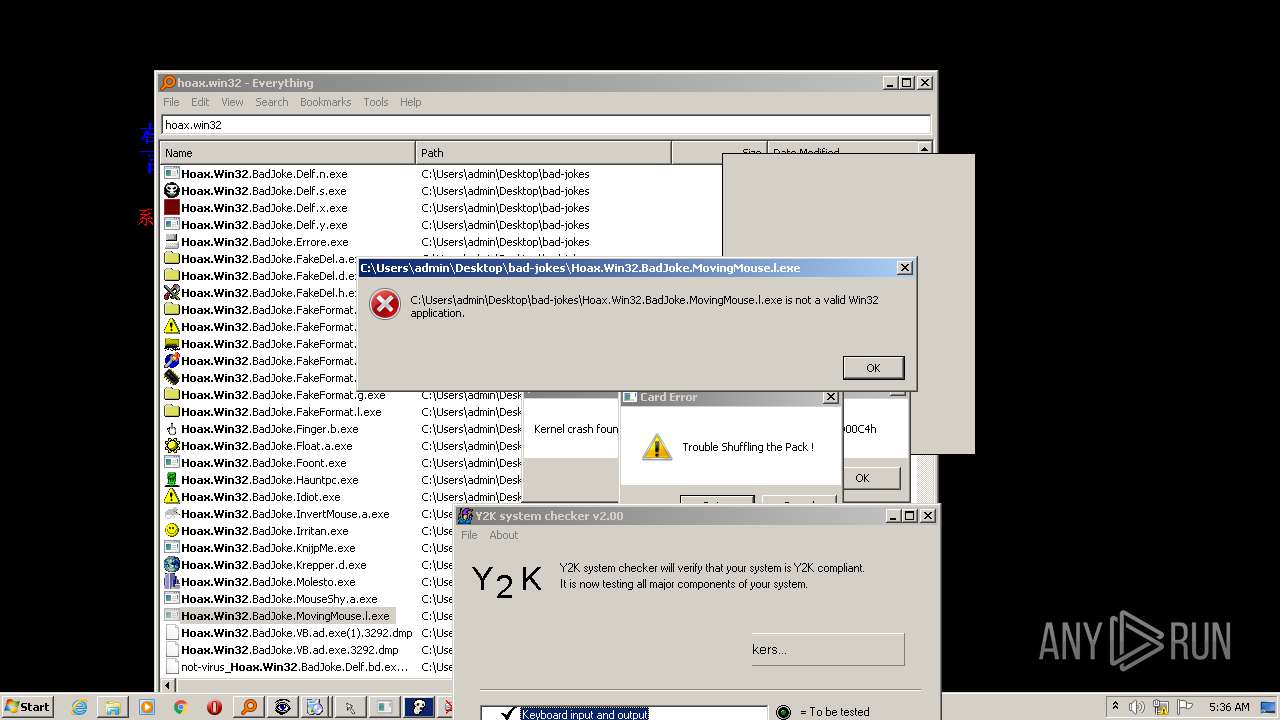Click the 5:36 AM clock in the taskbar
The width and height of the screenshot is (1280, 720).
1229,707
